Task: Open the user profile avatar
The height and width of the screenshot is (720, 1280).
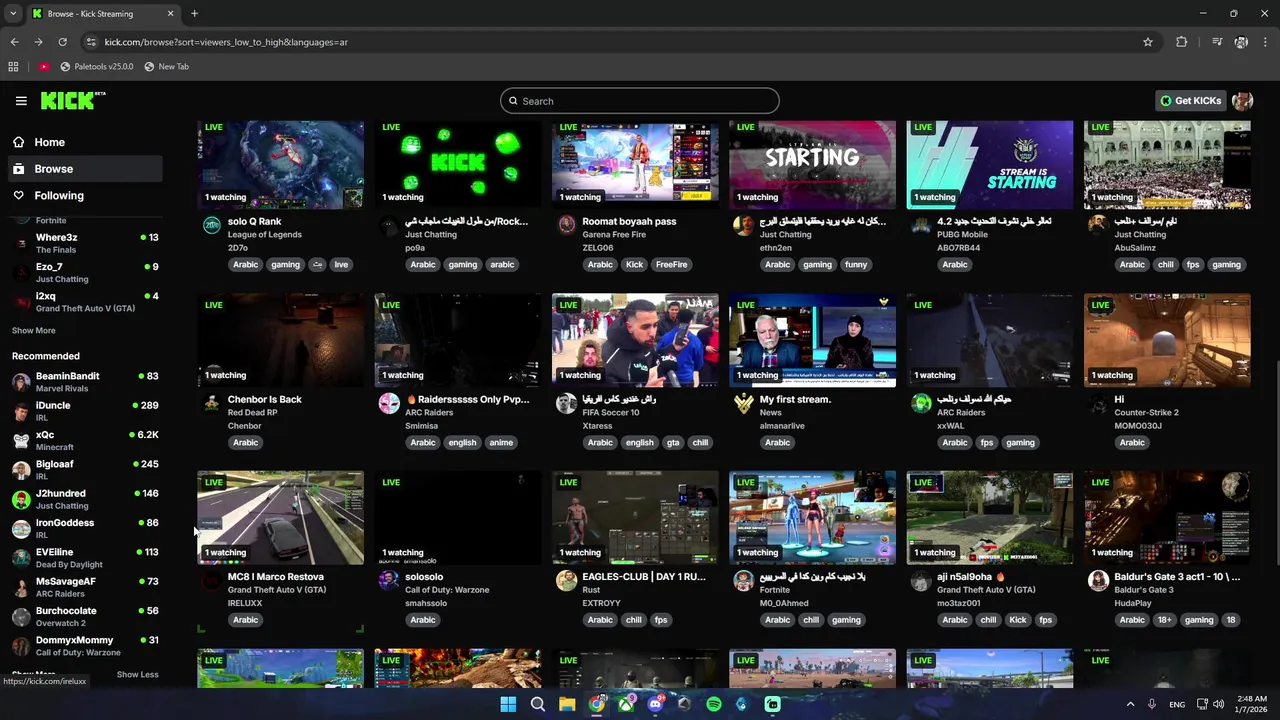Action: (1242, 101)
